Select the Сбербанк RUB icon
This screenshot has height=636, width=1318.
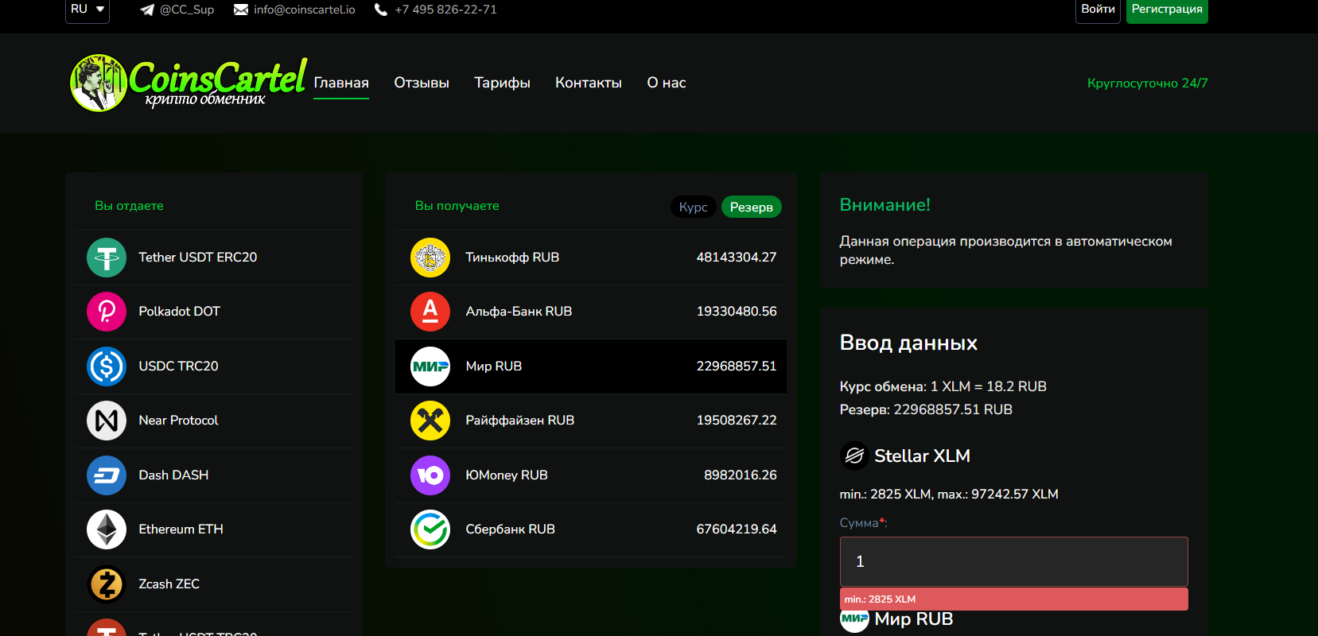coord(430,529)
